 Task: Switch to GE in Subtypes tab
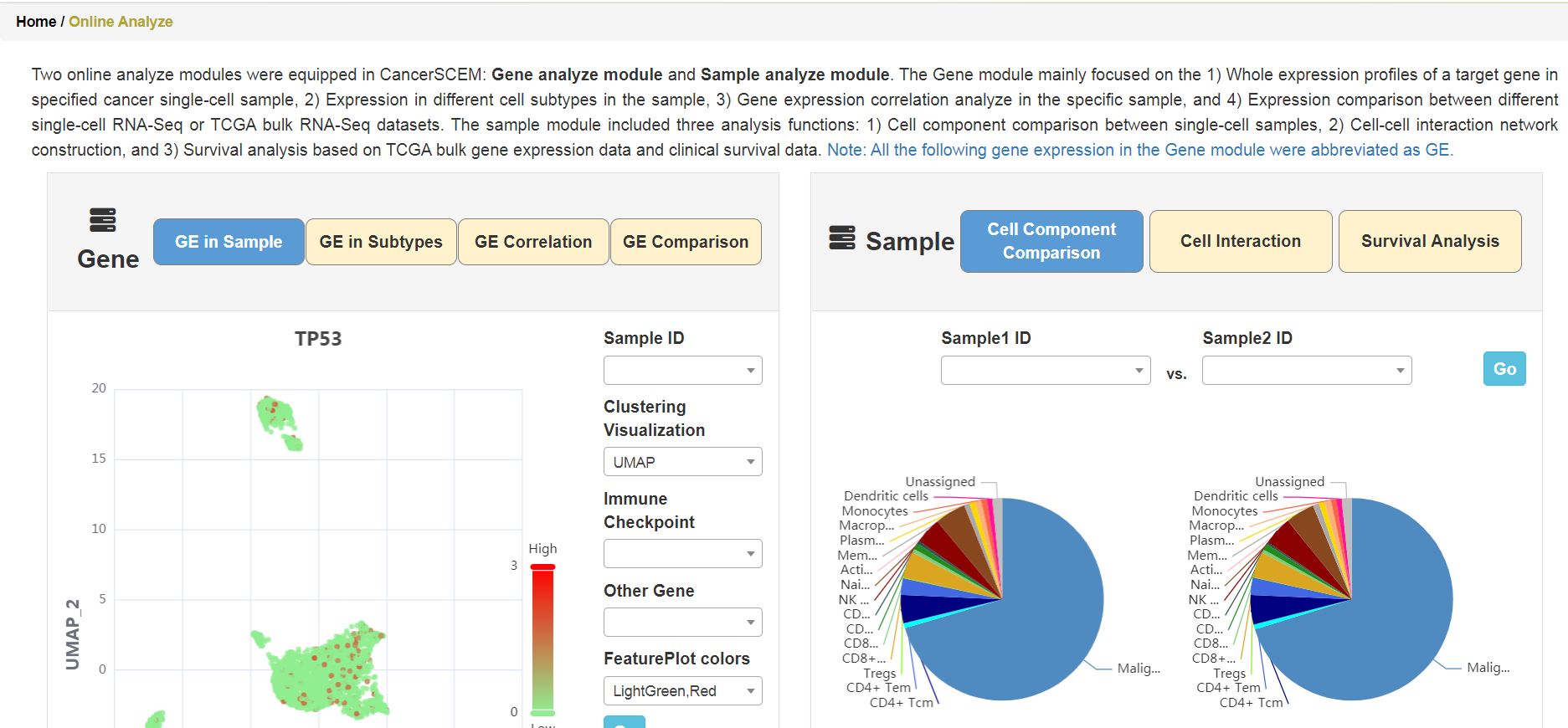[x=381, y=242]
